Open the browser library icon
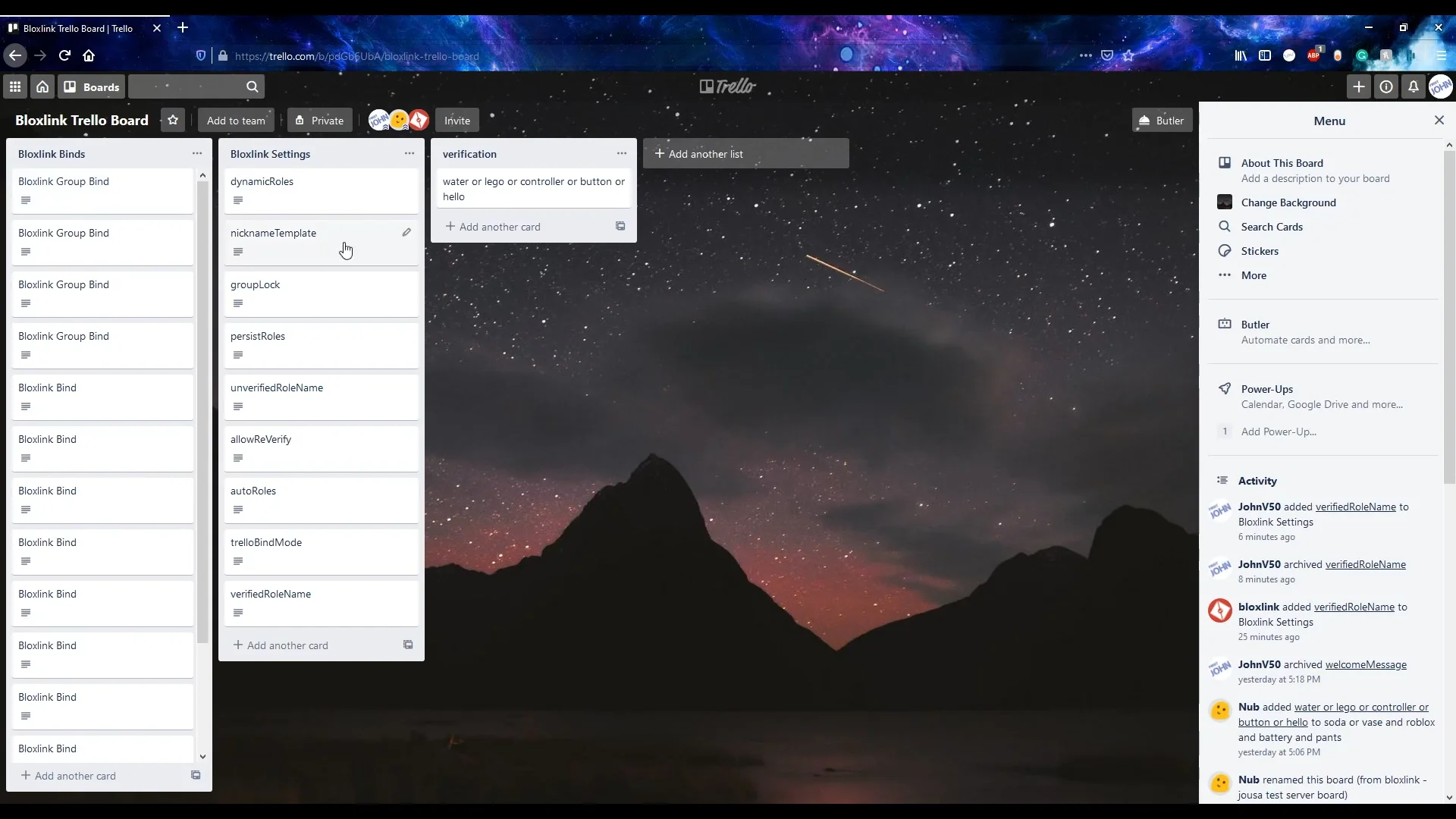 click(x=1241, y=55)
